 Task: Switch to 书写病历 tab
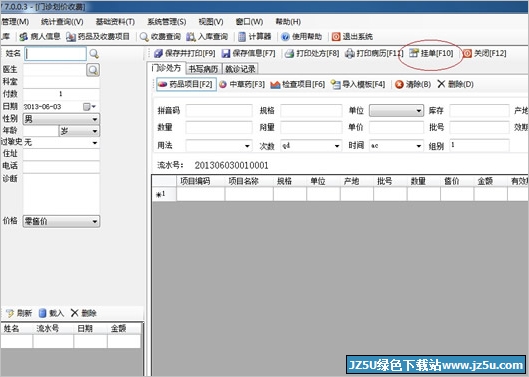[203, 69]
